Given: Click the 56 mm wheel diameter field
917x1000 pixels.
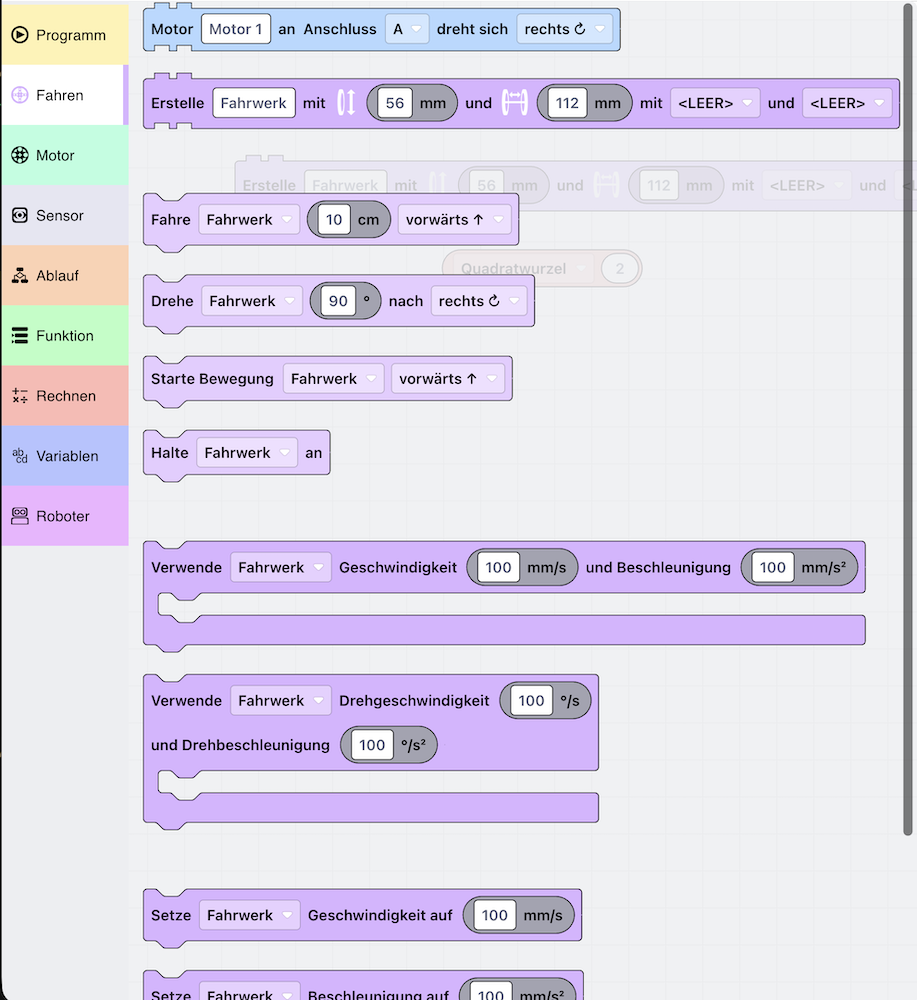Looking at the screenshot, I should 395,103.
